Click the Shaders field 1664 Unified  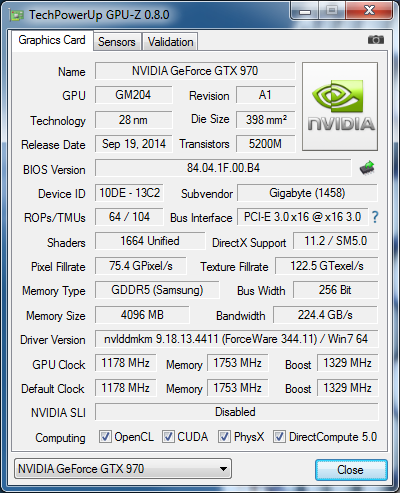coord(150,241)
